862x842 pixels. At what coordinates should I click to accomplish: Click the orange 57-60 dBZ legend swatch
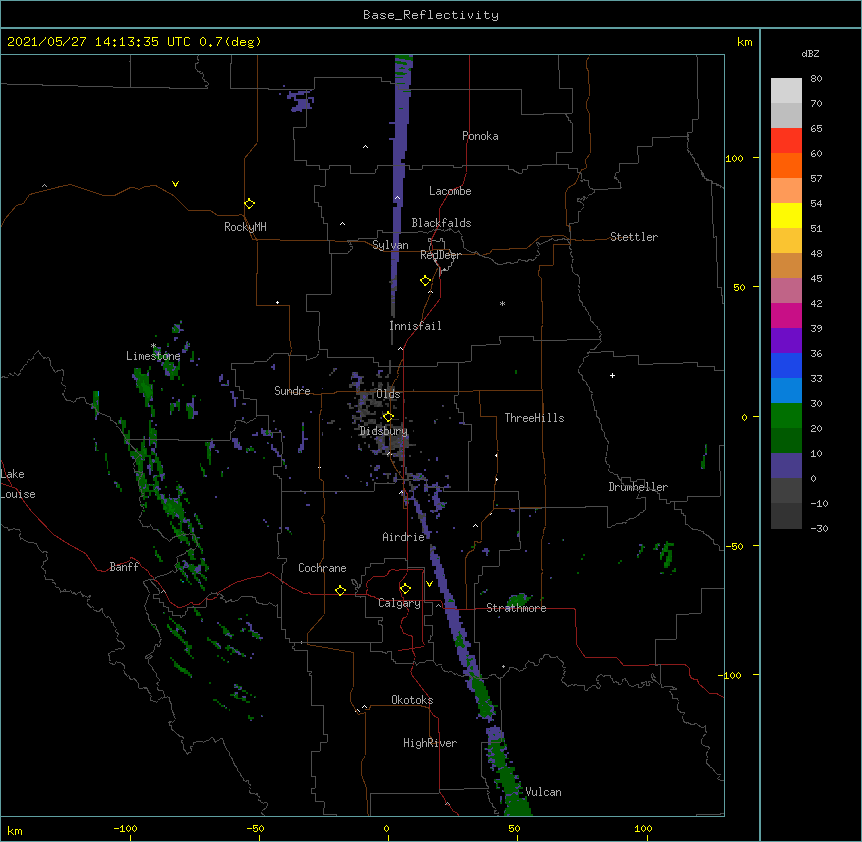pyautogui.click(x=786, y=165)
